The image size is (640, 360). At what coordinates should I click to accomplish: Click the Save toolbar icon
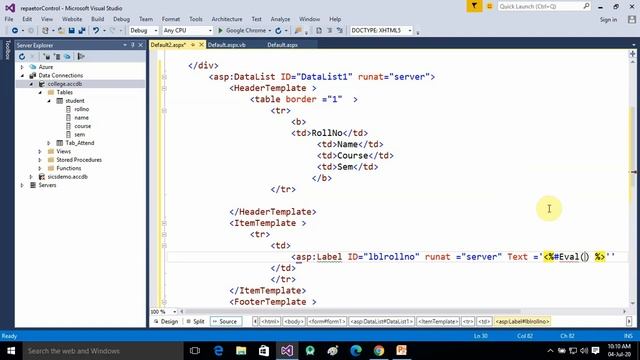click(72, 31)
